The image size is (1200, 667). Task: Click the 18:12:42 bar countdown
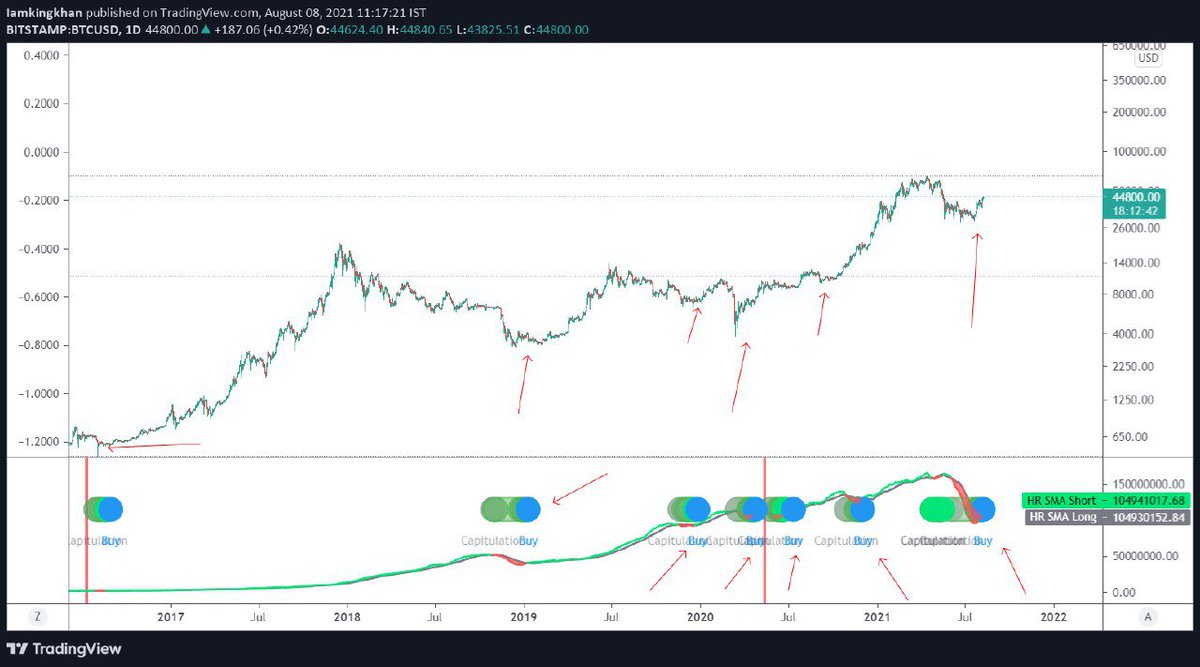tap(1133, 211)
